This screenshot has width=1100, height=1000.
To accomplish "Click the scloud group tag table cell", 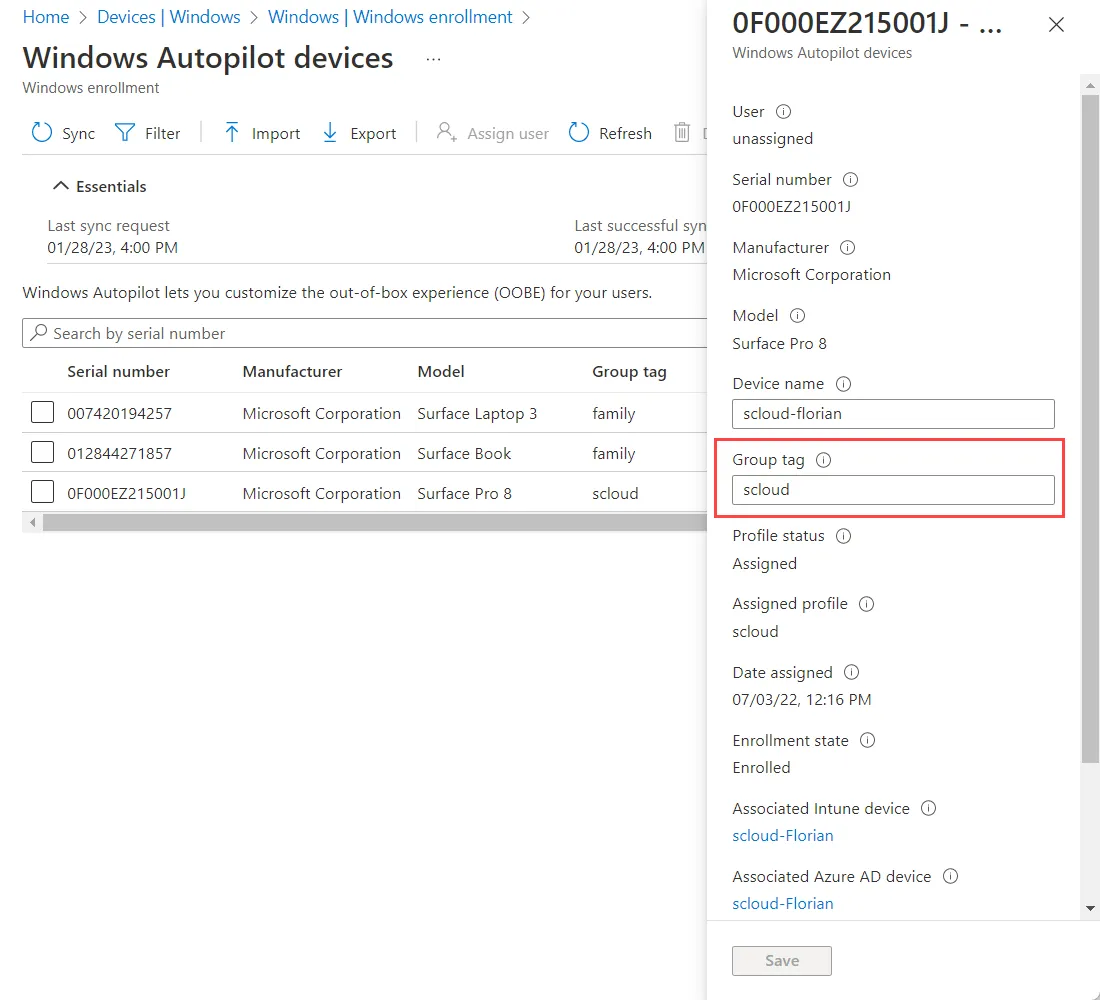I will point(615,493).
